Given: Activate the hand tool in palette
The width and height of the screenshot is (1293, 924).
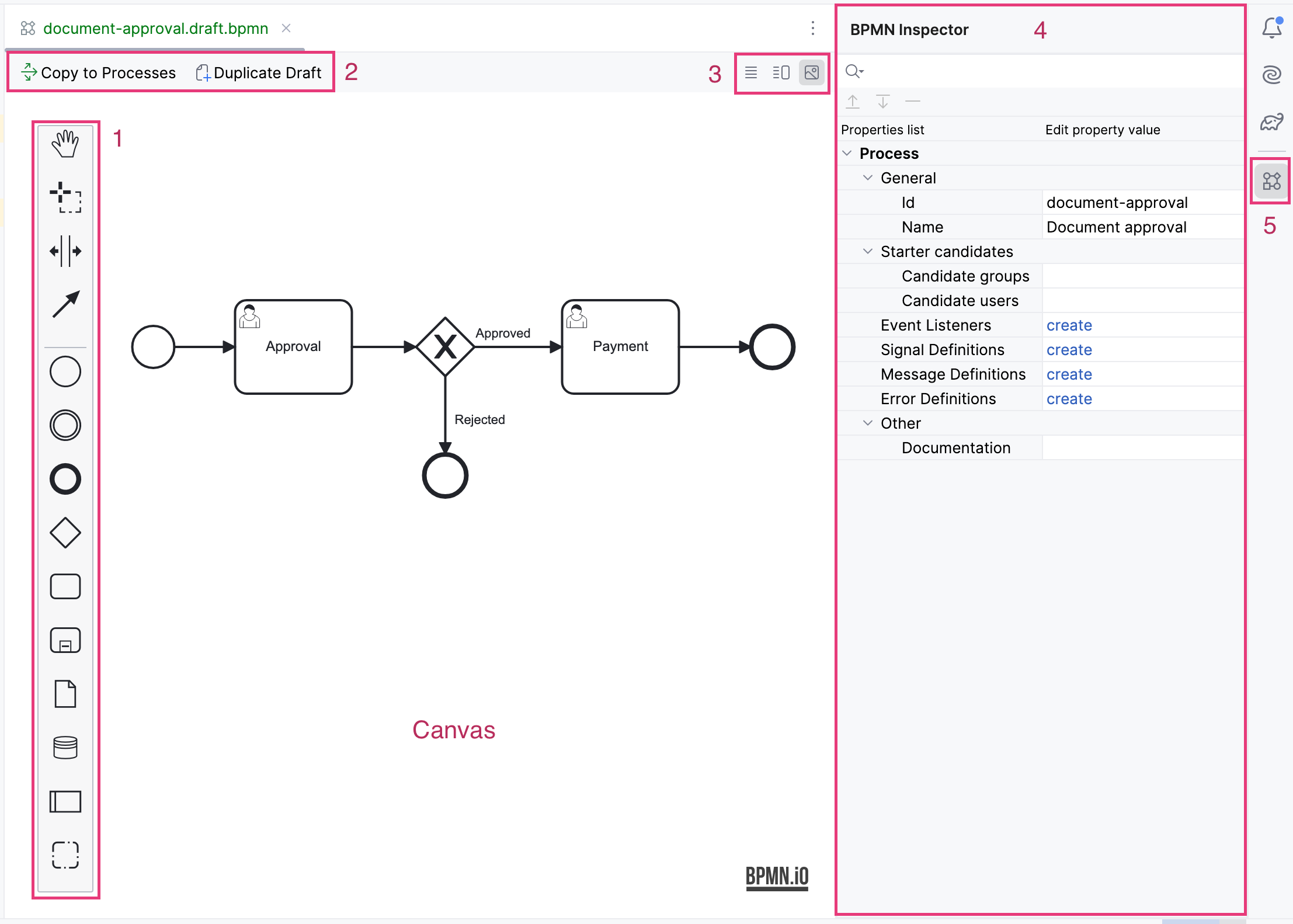Looking at the screenshot, I should click(x=65, y=143).
